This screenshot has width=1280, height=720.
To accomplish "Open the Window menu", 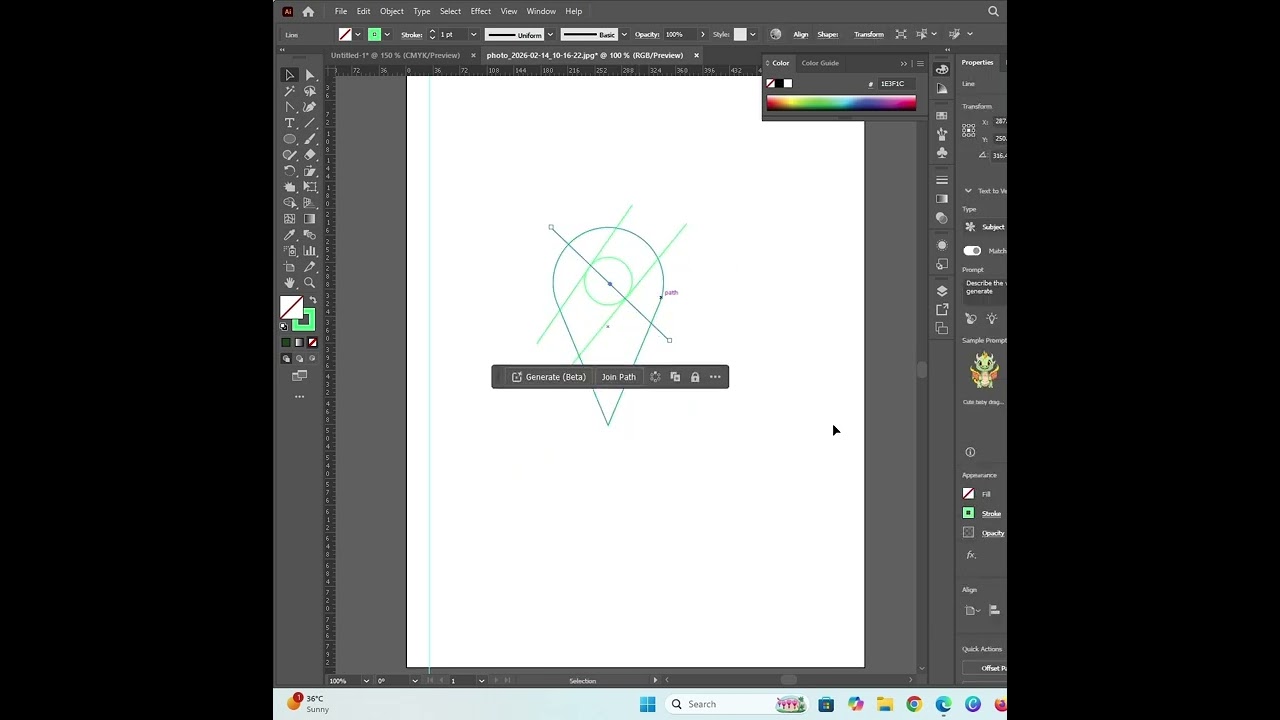I will [541, 11].
